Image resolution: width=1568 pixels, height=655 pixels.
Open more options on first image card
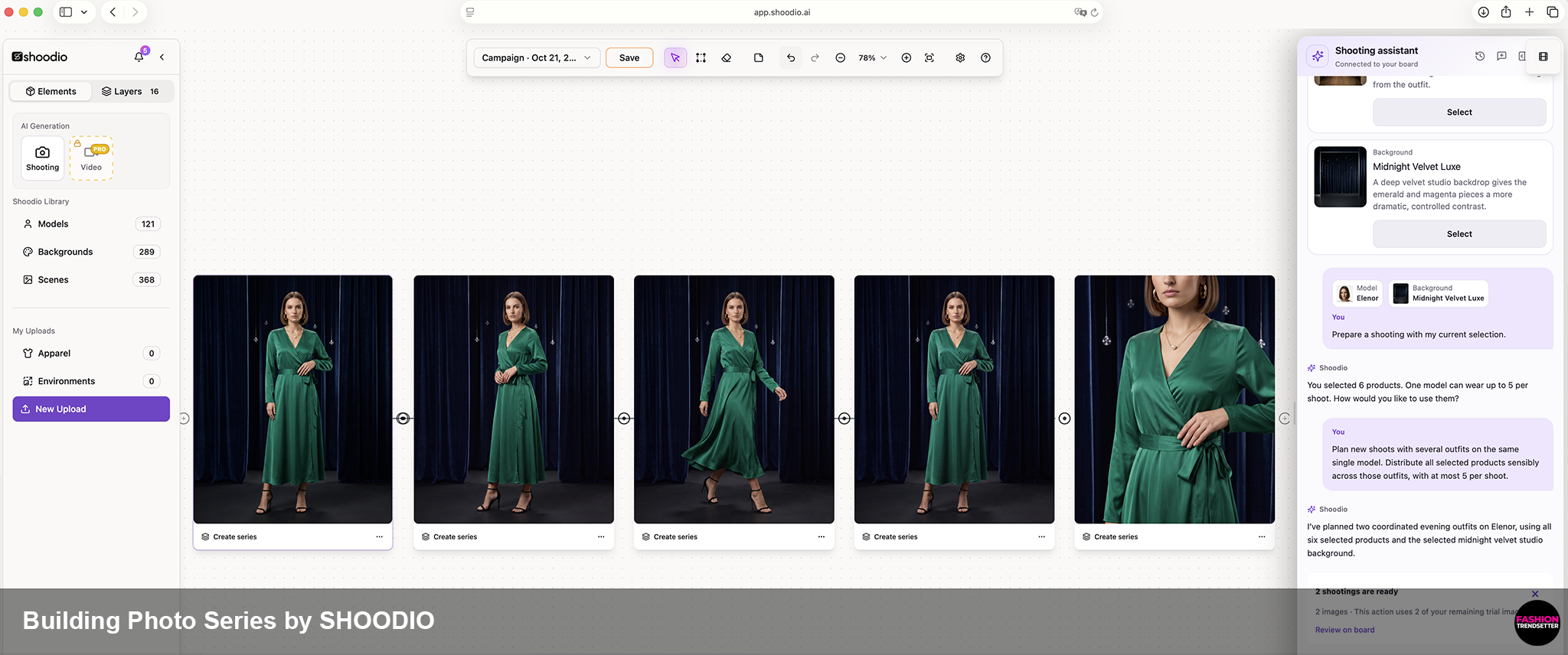pyautogui.click(x=379, y=536)
